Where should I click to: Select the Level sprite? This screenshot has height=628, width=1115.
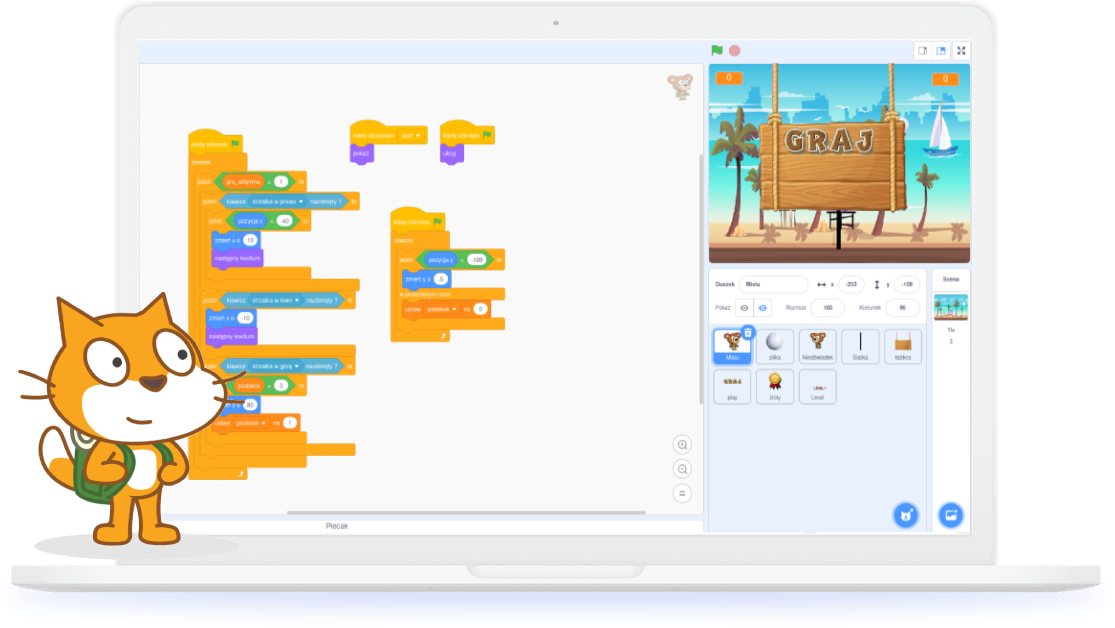818,386
